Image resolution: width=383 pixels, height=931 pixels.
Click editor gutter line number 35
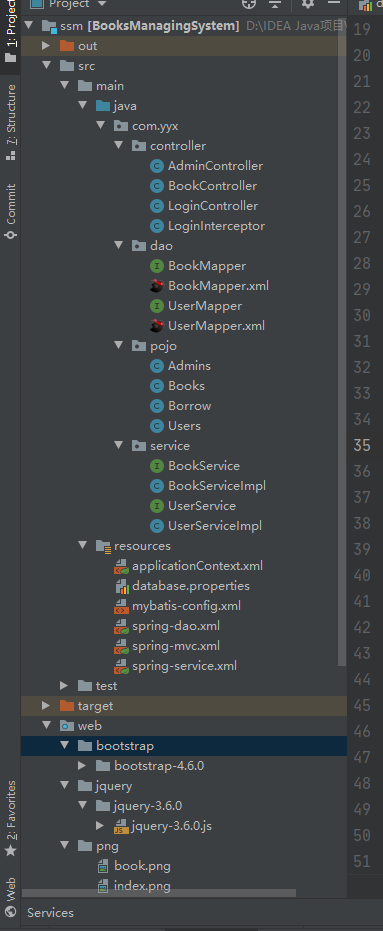pos(362,445)
